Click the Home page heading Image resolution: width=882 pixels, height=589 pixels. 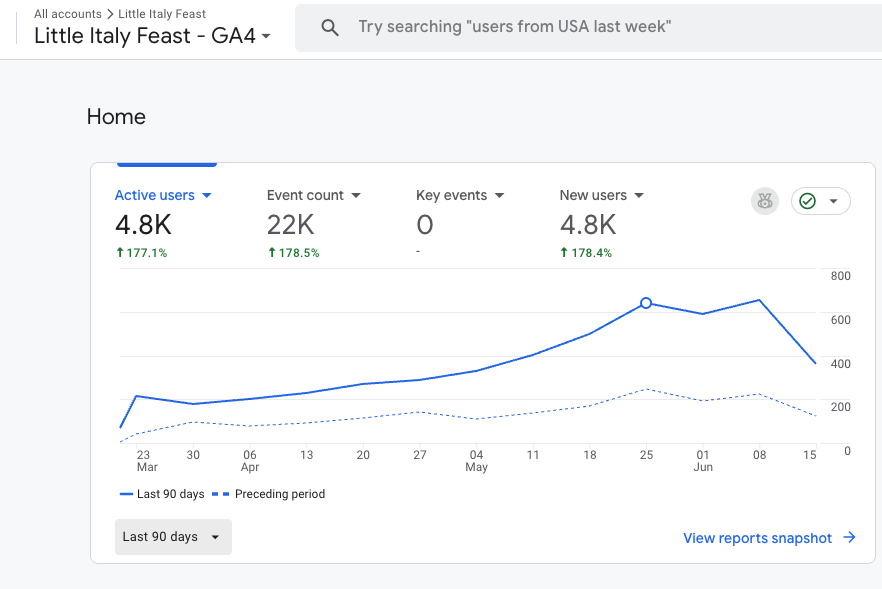click(x=116, y=117)
